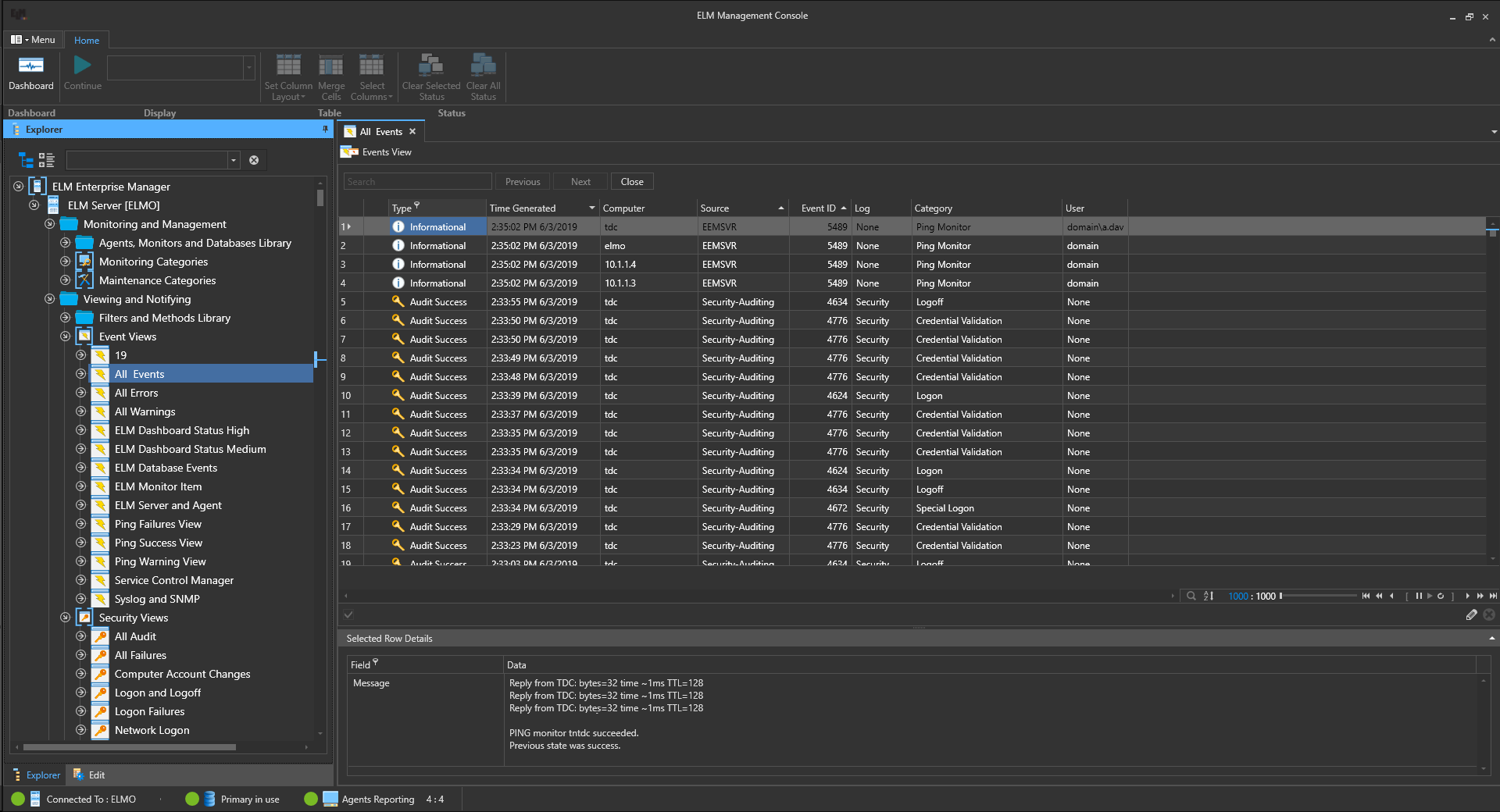The height and width of the screenshot is (812, 1500).
Task: Click the Connected To ELMO server icon
Action: [35, 799]
